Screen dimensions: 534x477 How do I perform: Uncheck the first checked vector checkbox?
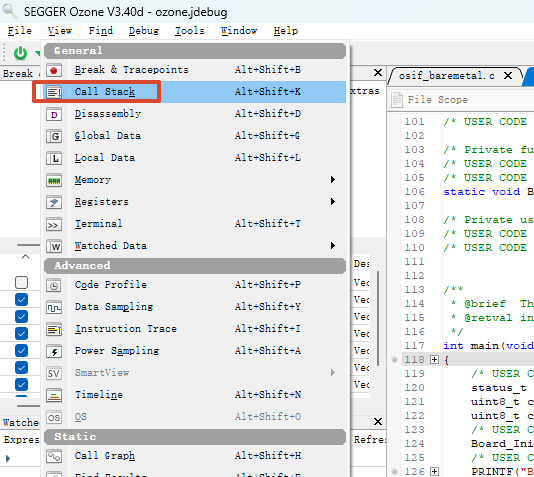pos(21,300)
